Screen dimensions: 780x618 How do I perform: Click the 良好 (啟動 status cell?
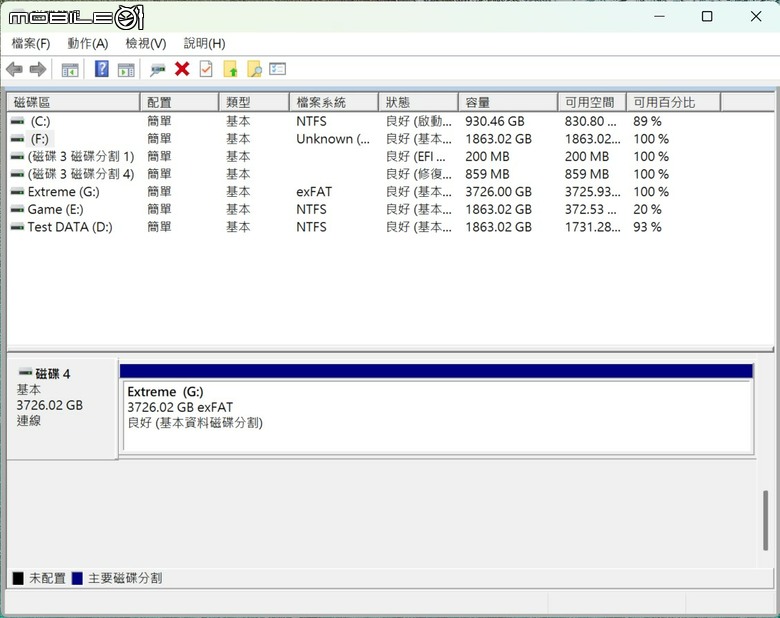coord(419,121)
